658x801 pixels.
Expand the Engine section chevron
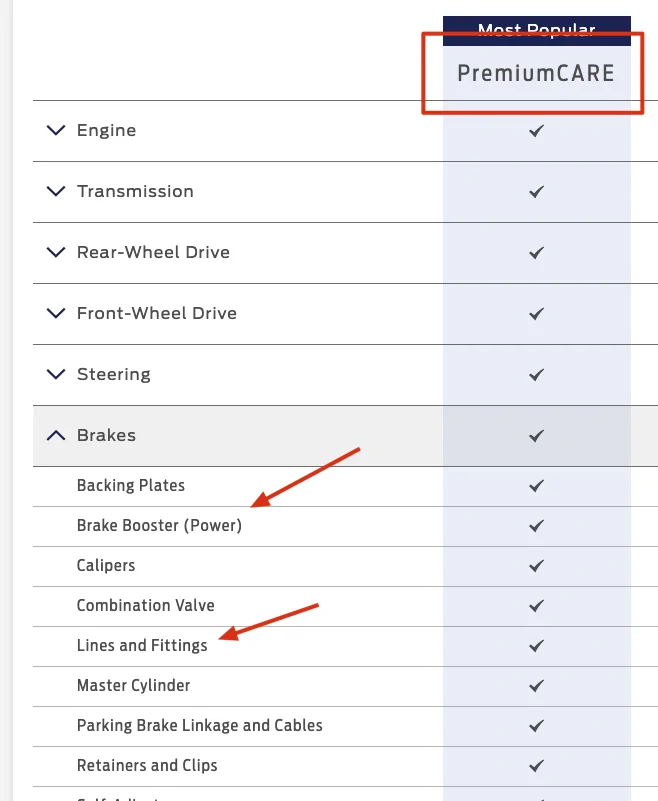click(56, 130)
